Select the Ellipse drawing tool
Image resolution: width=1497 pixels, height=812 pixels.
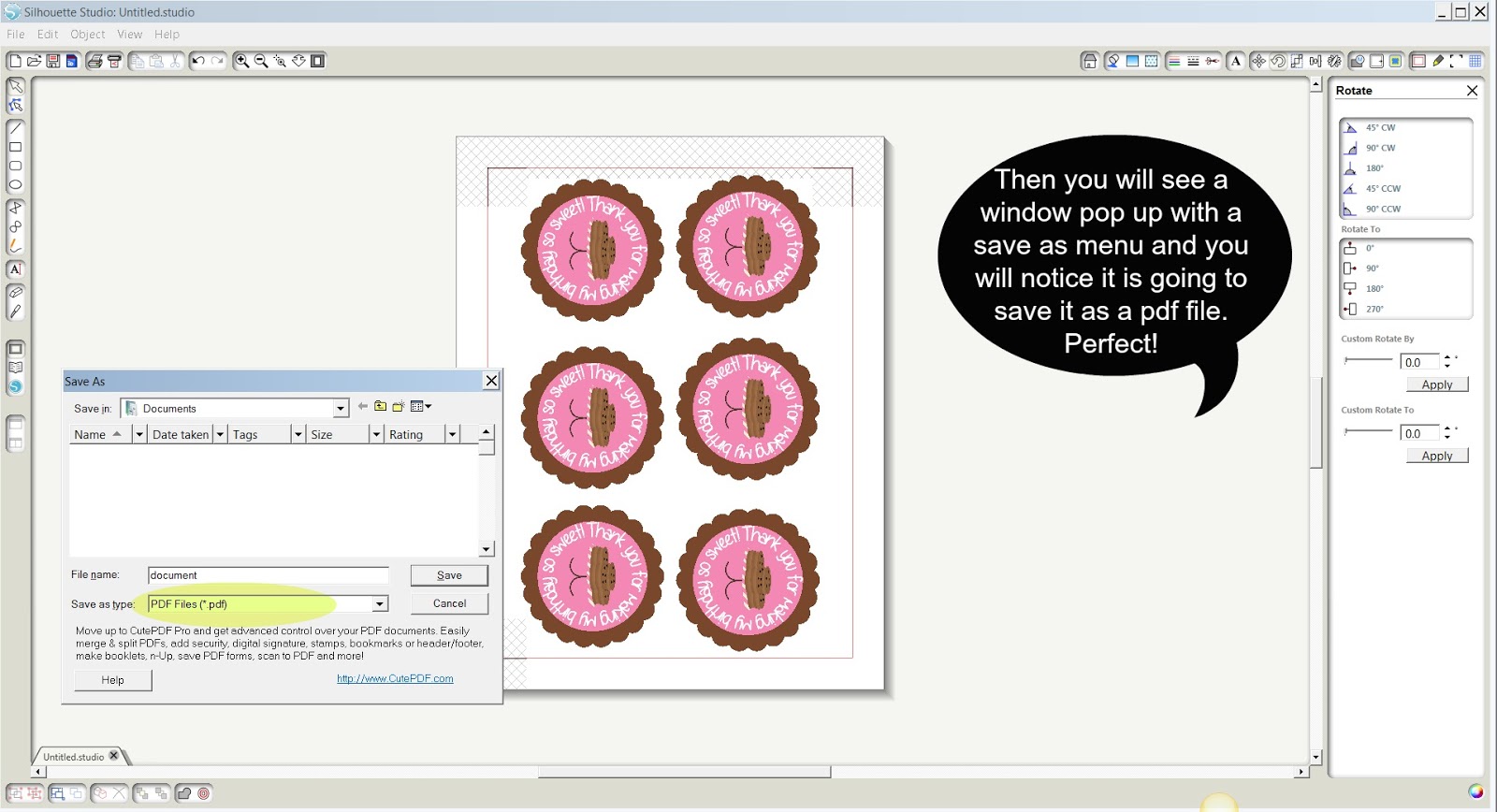(x=16, y=184)
